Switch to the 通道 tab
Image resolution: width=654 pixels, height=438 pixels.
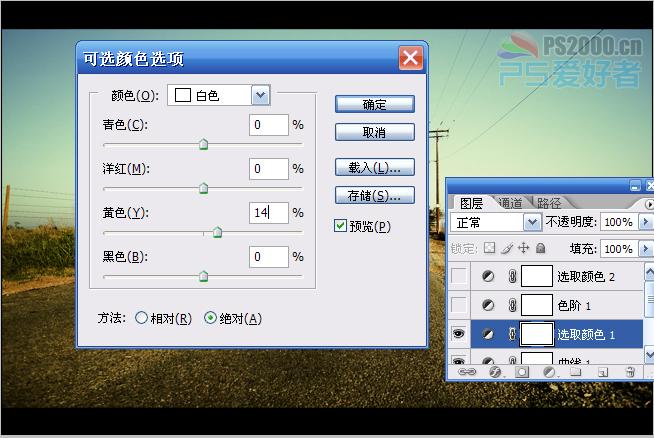tap(511, 203)
